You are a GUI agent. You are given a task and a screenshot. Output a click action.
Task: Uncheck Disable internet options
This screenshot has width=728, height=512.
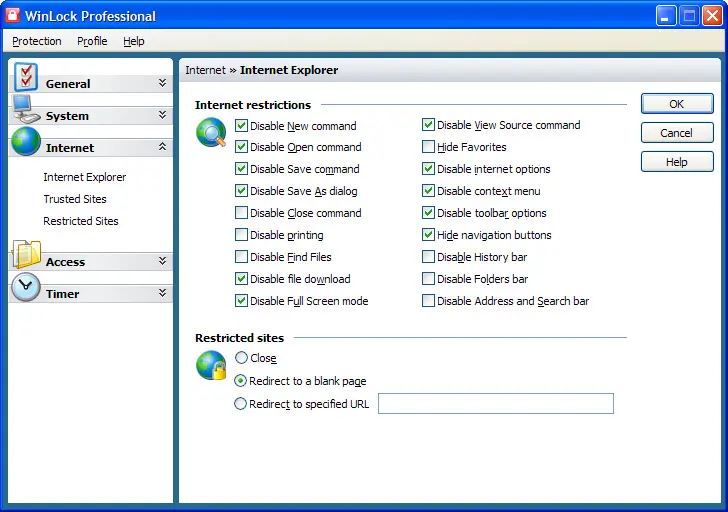428,169
